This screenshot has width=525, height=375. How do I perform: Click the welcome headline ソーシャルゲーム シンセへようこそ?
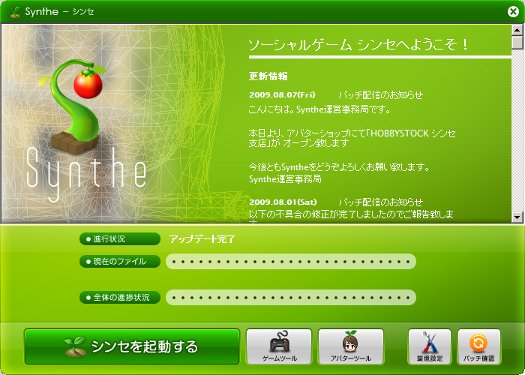358,45
